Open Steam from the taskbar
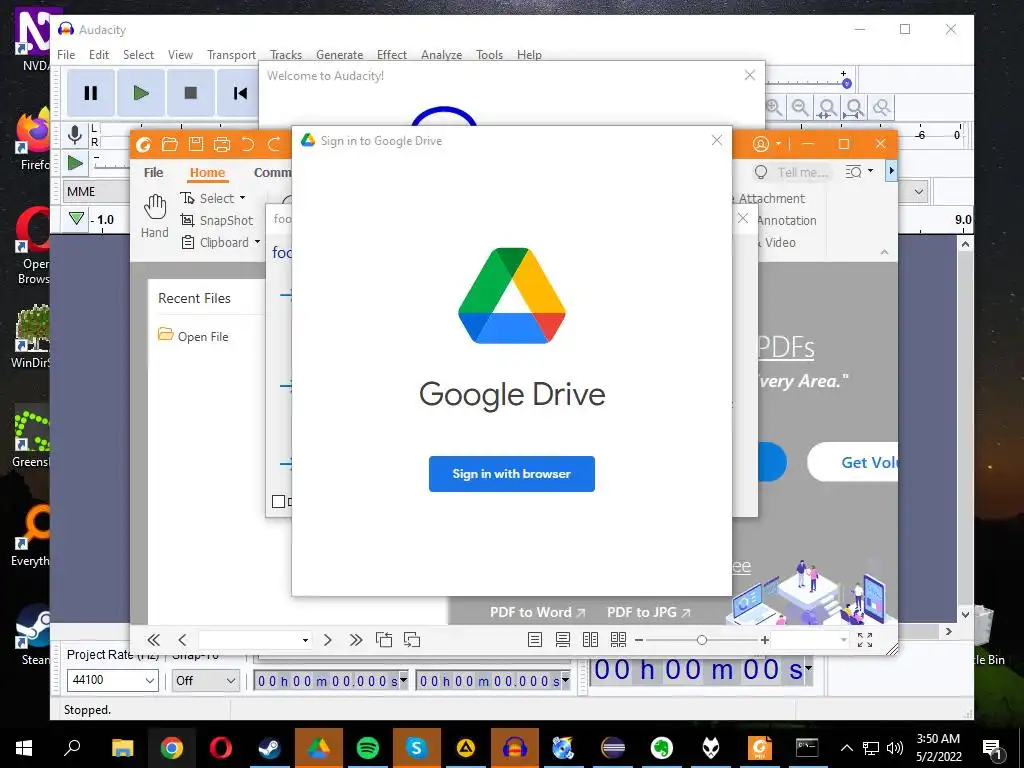 pyautogui.click(x=269, y=747)
